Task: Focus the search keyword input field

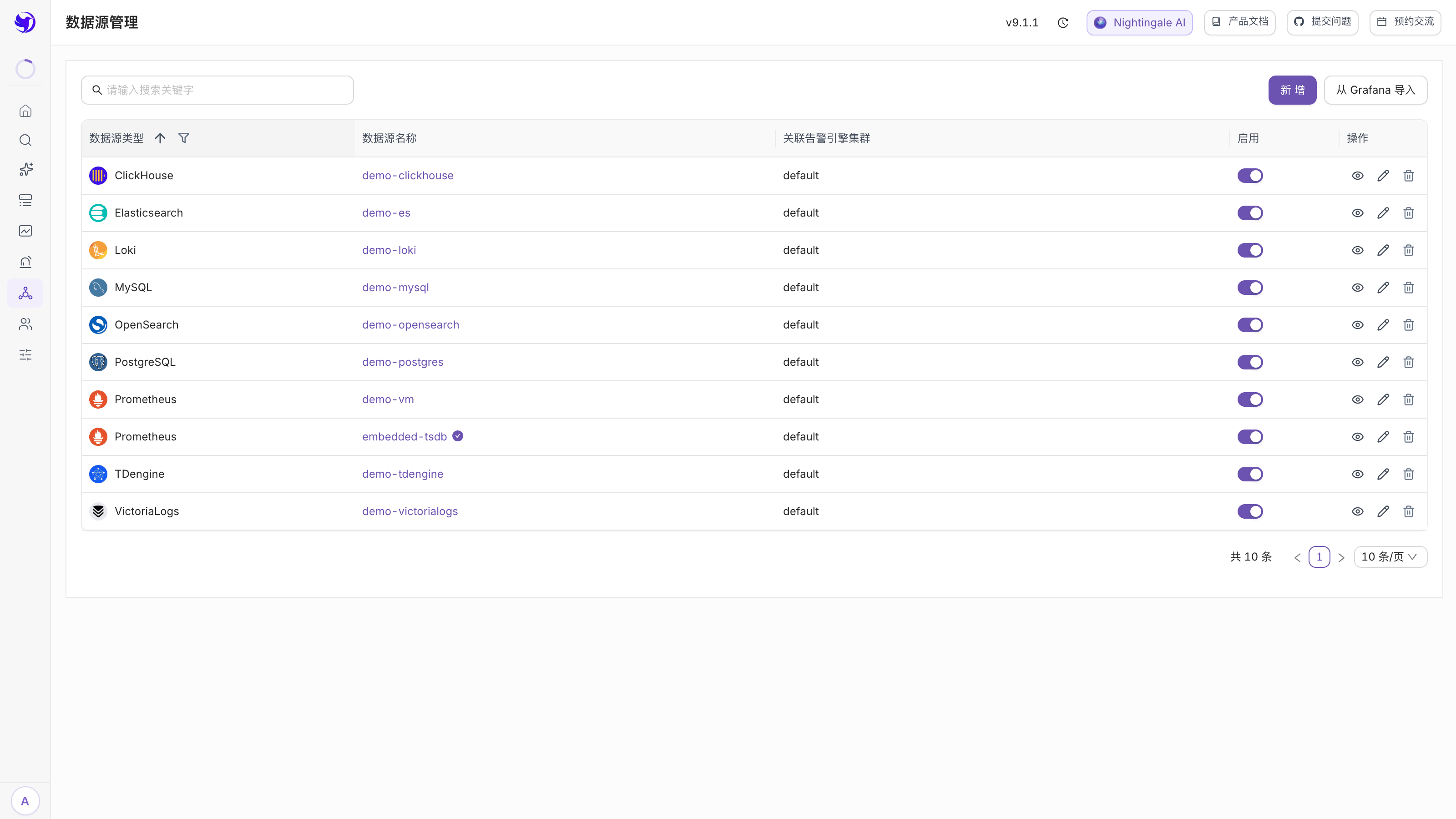Action: (x=217, y=90)
